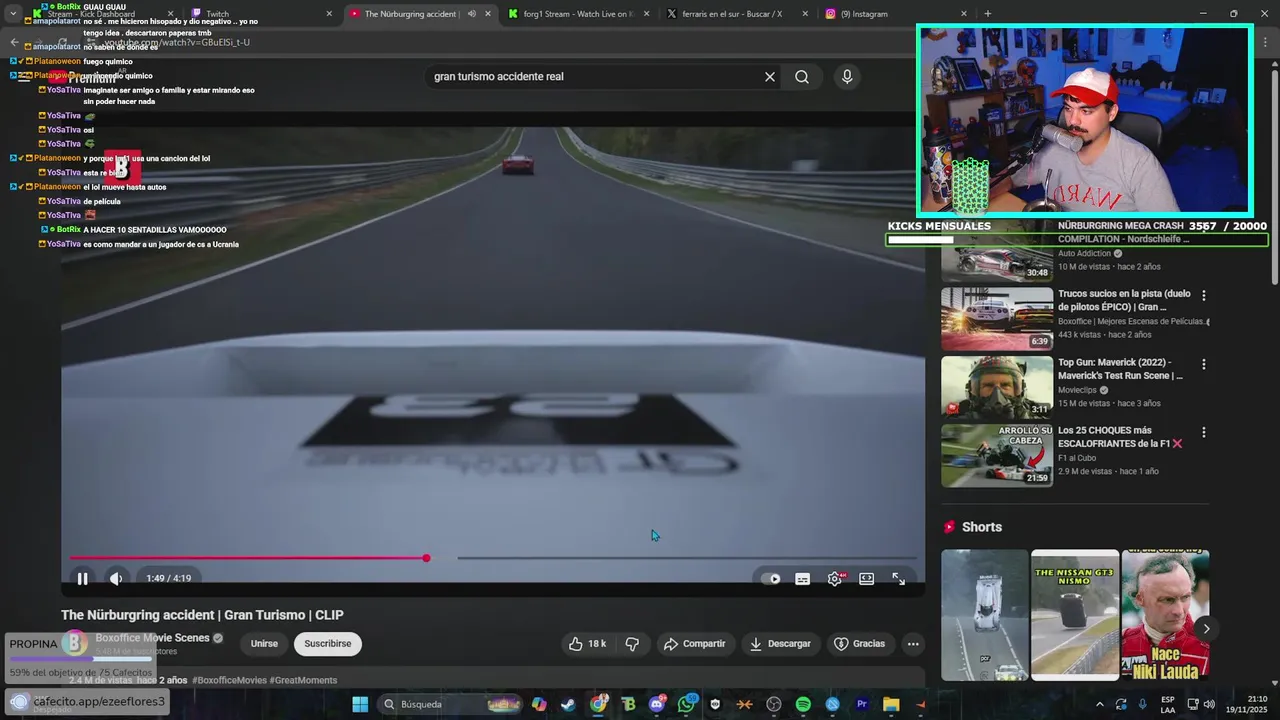This screenshot has height=720, width=1280.
Task: Open 'Los 25 CHOQUES más ESCALOFRIANTES' video
Action: pyautogui.click(x=997, y=455)
